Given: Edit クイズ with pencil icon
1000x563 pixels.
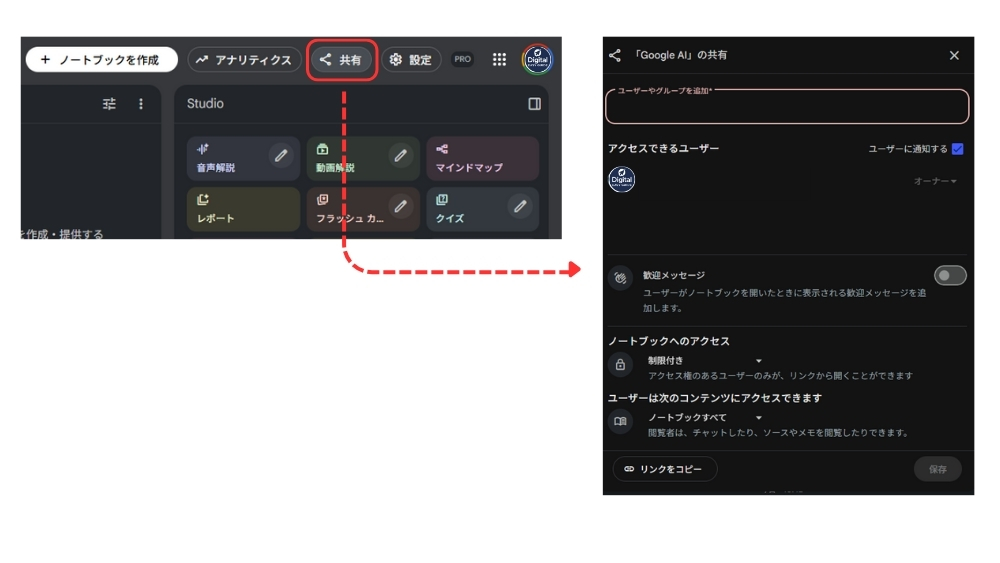Looking at the screenshot, I should click(x=520, y=206).
